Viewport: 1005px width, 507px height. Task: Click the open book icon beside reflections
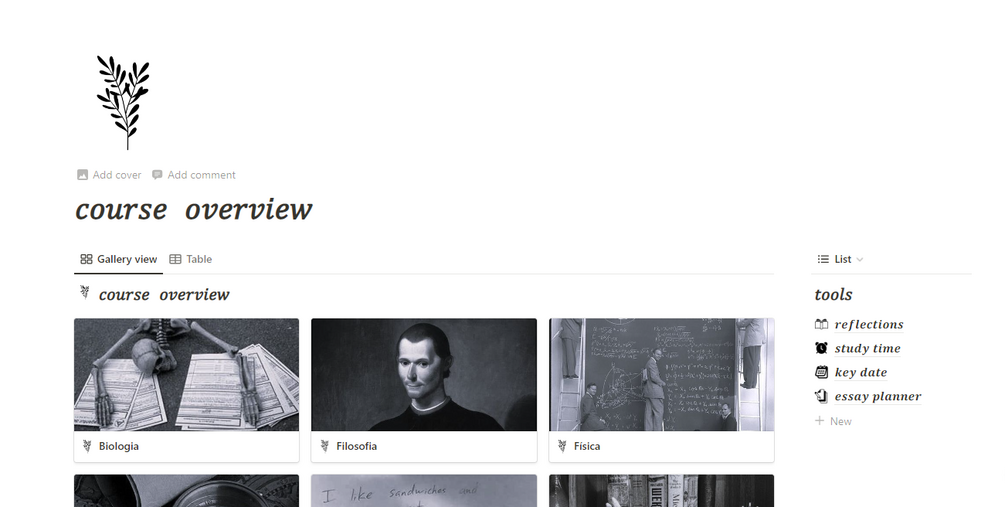(x=821, y=324)
